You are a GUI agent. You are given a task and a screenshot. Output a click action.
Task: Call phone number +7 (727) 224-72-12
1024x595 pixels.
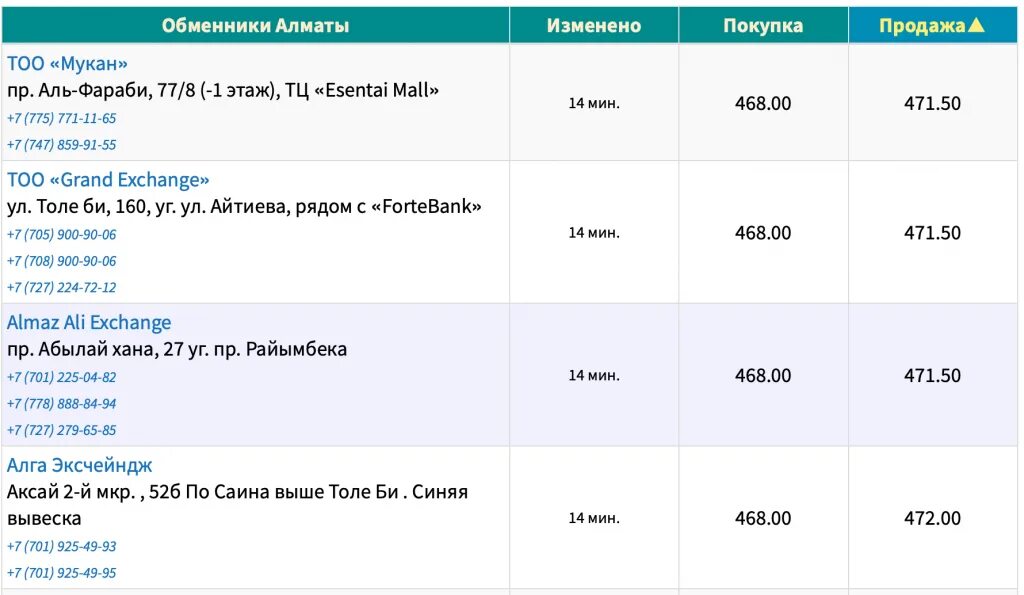61,287
